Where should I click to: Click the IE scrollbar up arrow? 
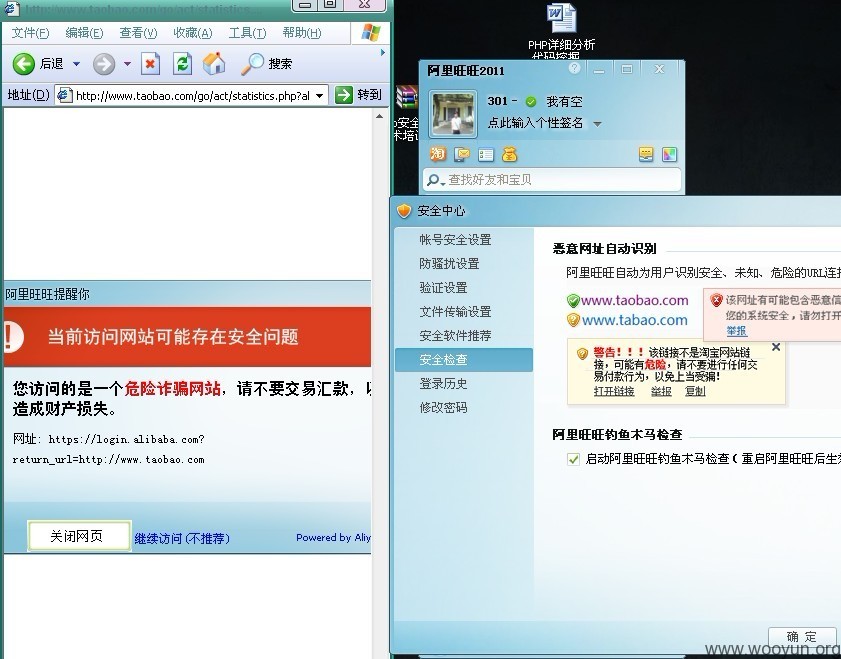click(379, 116)
